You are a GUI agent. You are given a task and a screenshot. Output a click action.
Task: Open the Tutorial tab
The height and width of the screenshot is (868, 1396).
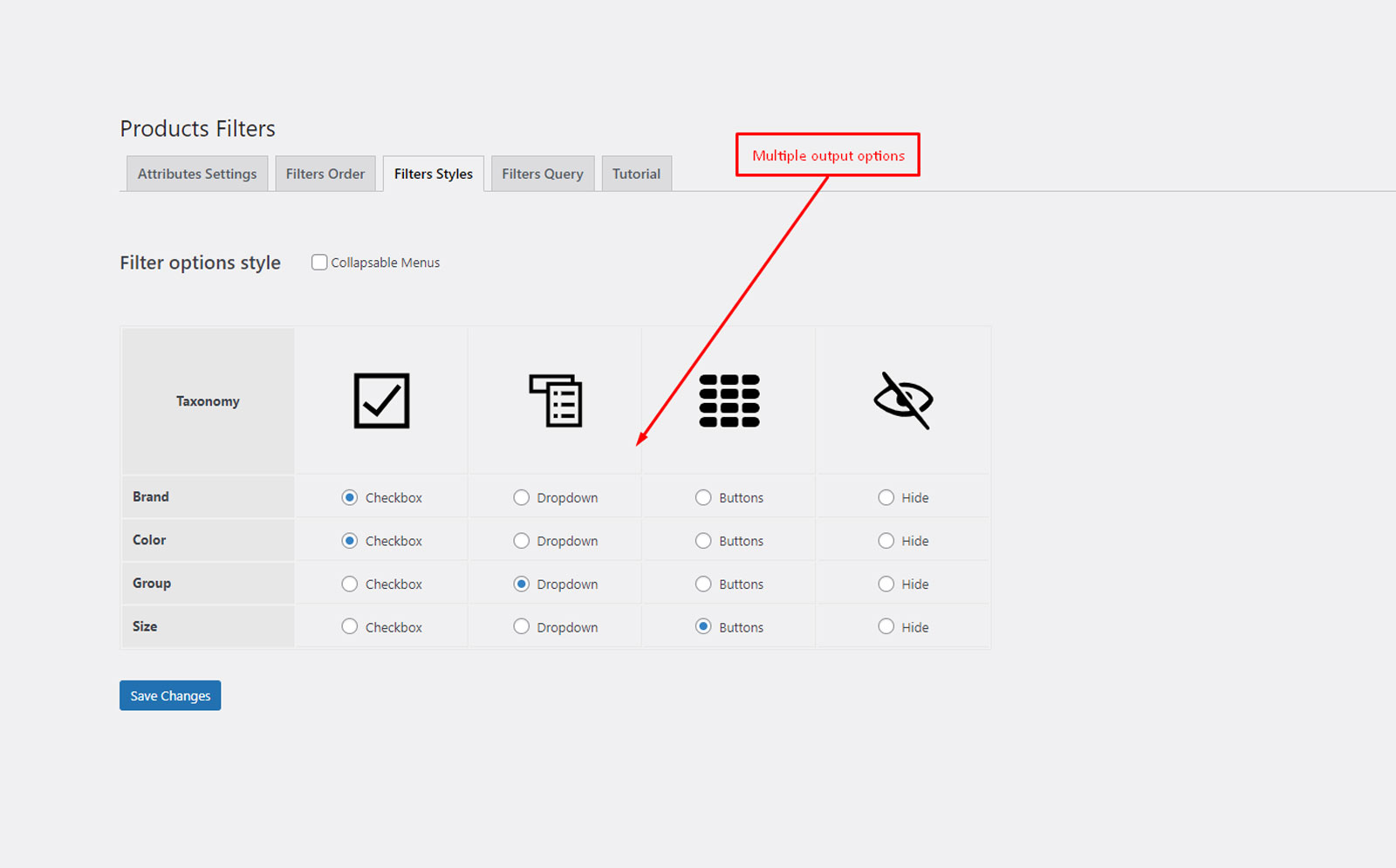[x=636, y=174]
